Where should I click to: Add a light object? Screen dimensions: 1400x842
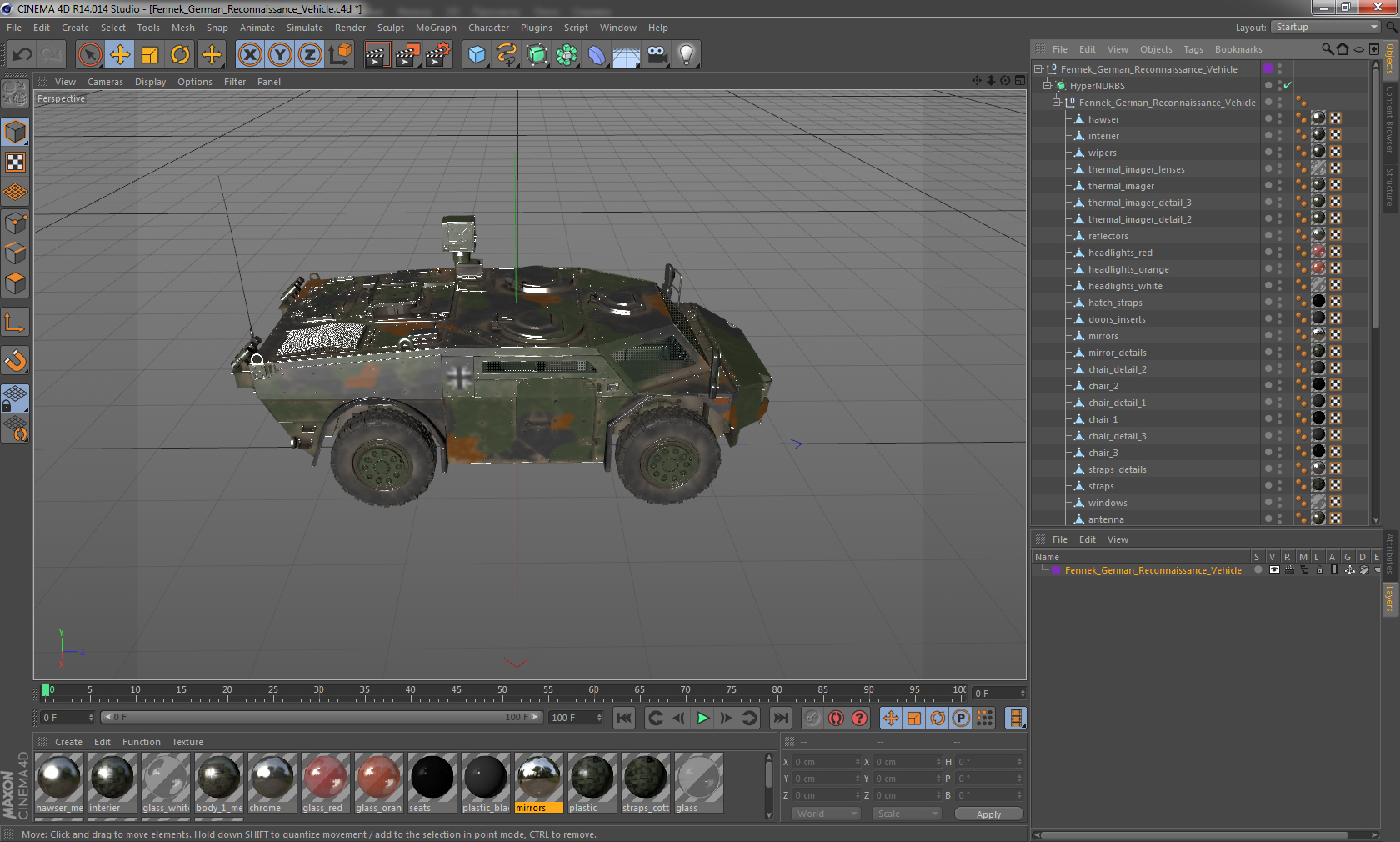click(x=687, y=55)
